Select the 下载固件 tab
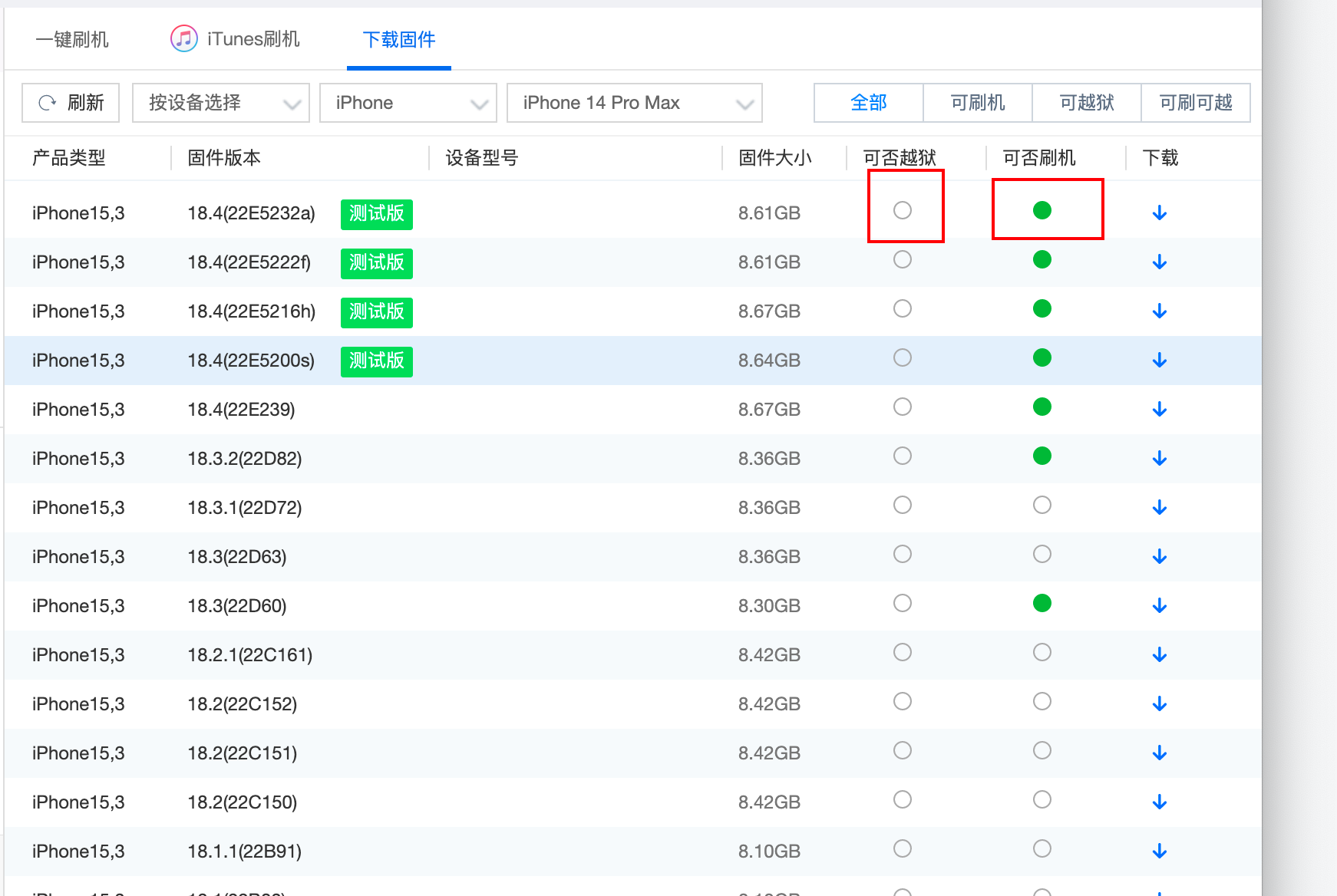This screenshot has width=1337, height=896. click(398, 40)
